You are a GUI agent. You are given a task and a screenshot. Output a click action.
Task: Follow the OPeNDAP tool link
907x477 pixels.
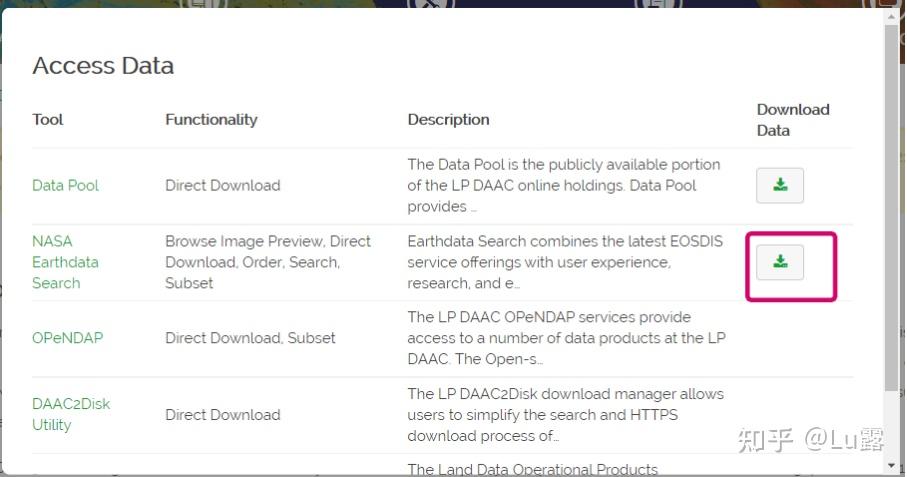67,338
